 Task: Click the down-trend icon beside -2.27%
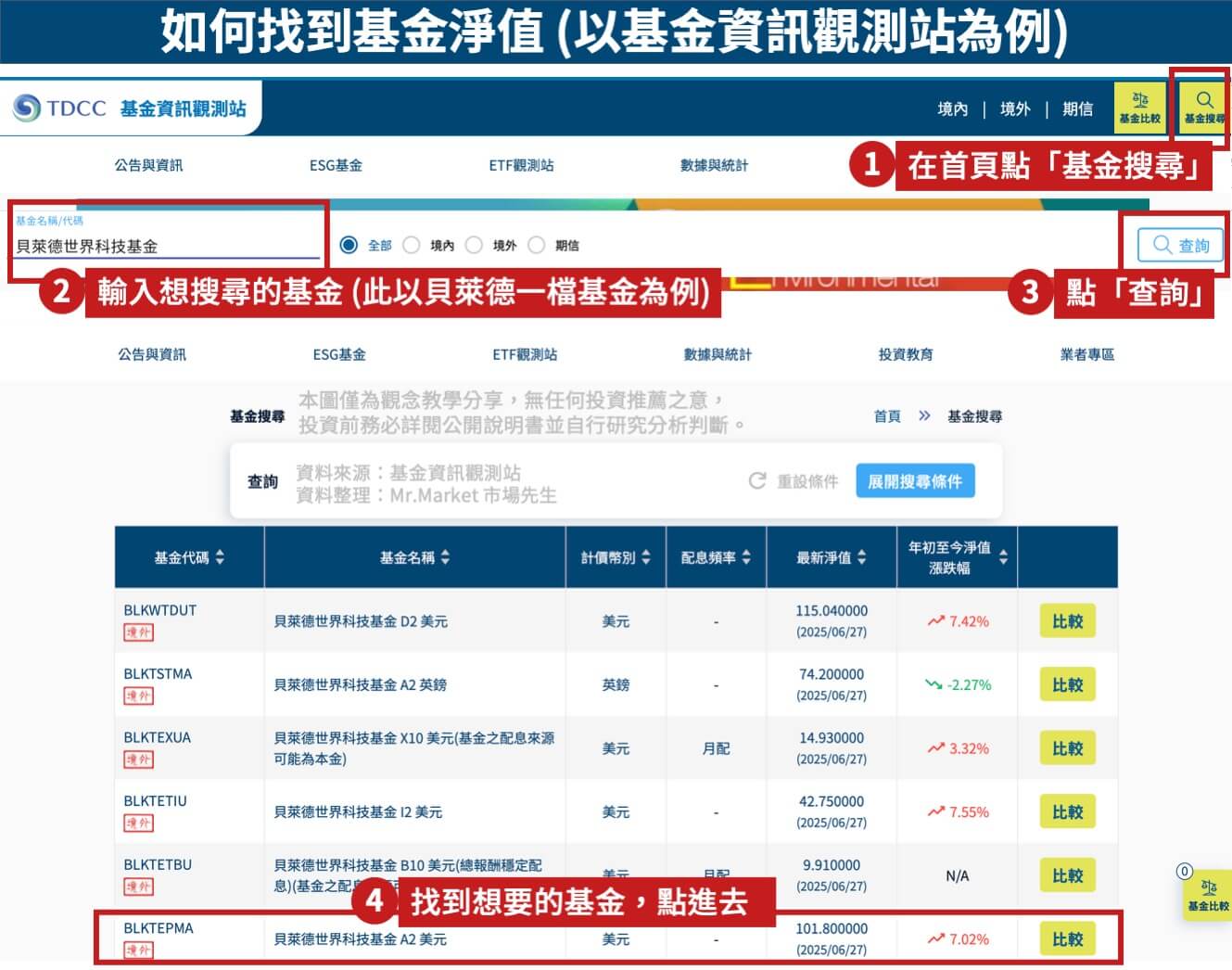click(x=934, y=684)
